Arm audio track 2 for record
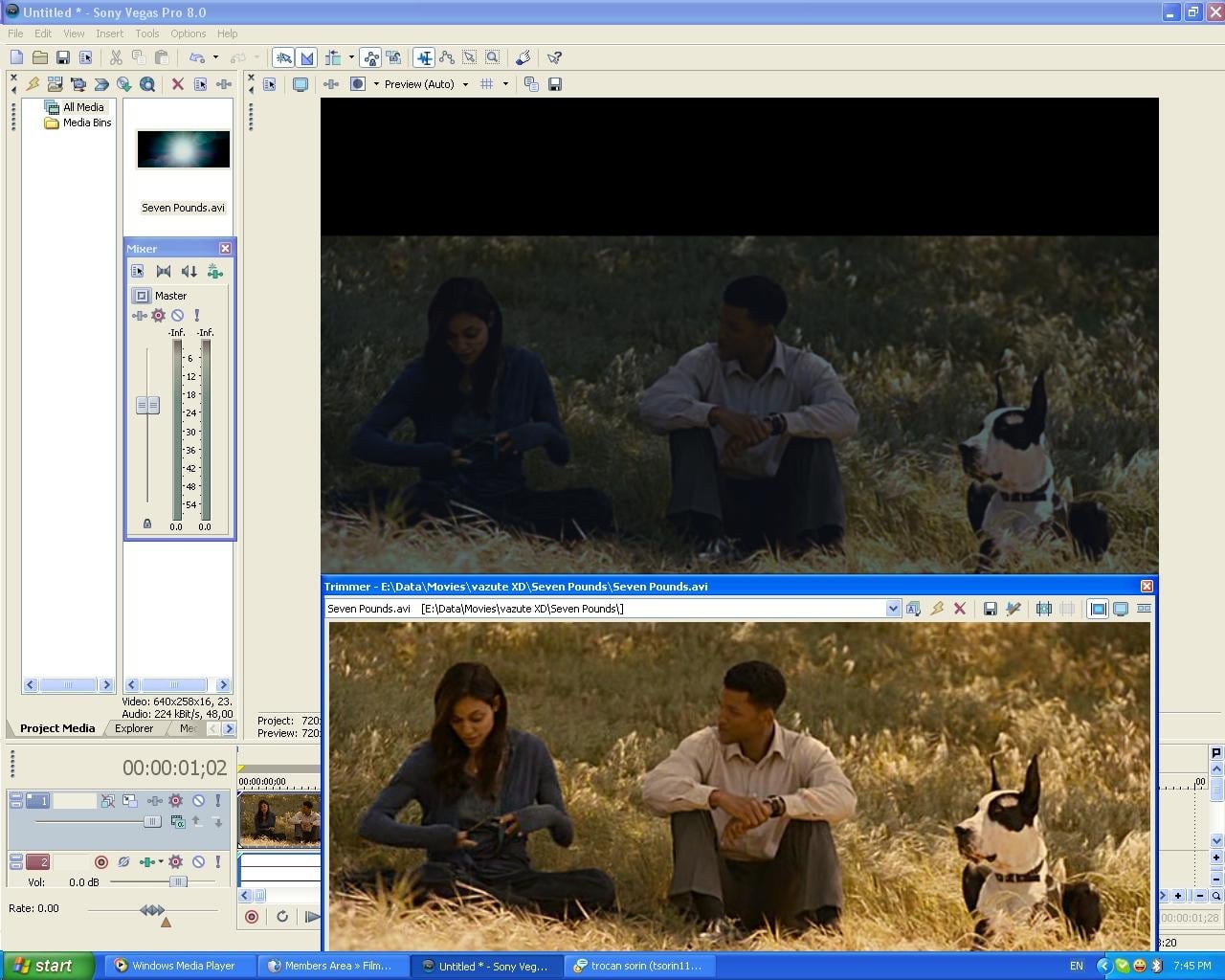The width and height of the screenshot is (1225, 980). [100, 862]
